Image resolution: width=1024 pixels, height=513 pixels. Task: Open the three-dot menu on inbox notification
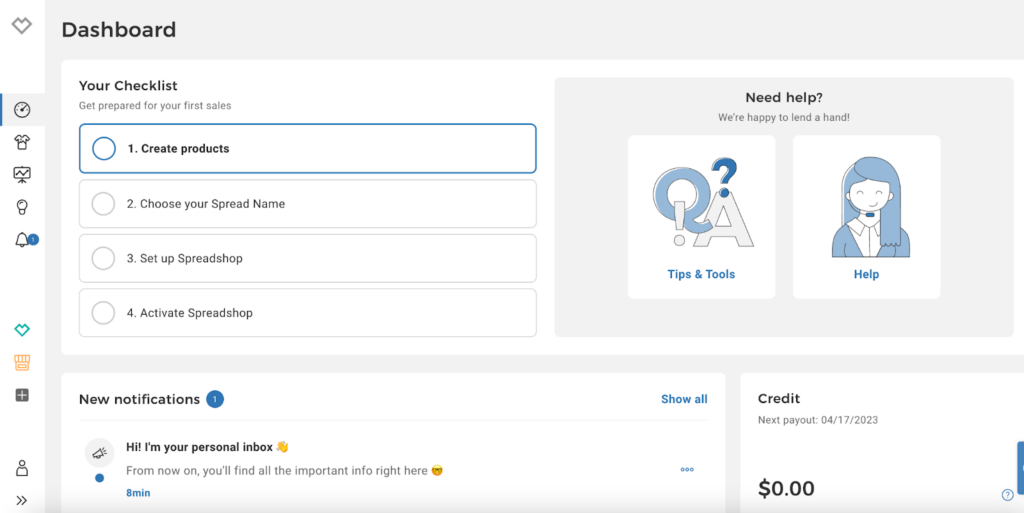687,469
